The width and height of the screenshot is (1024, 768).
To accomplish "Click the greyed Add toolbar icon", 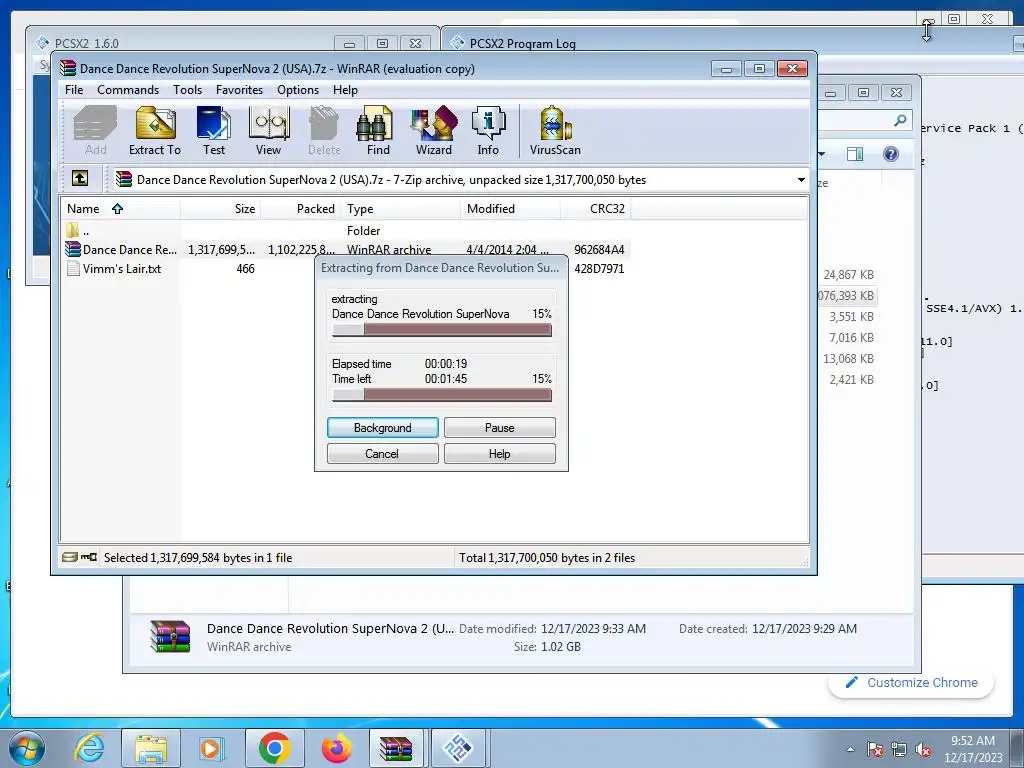I will (95, 131).
